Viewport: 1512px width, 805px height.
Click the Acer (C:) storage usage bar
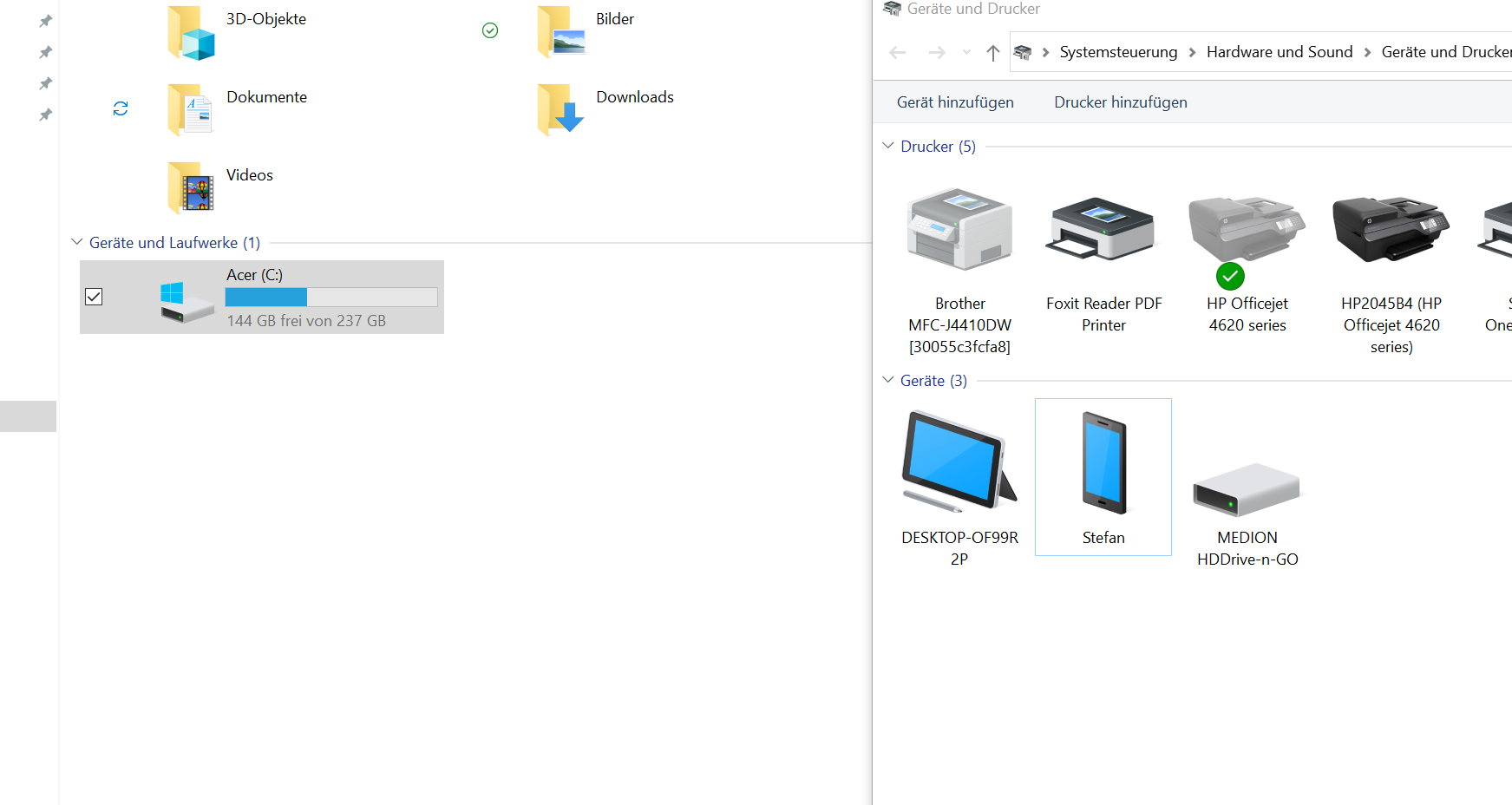coord(330,297)
